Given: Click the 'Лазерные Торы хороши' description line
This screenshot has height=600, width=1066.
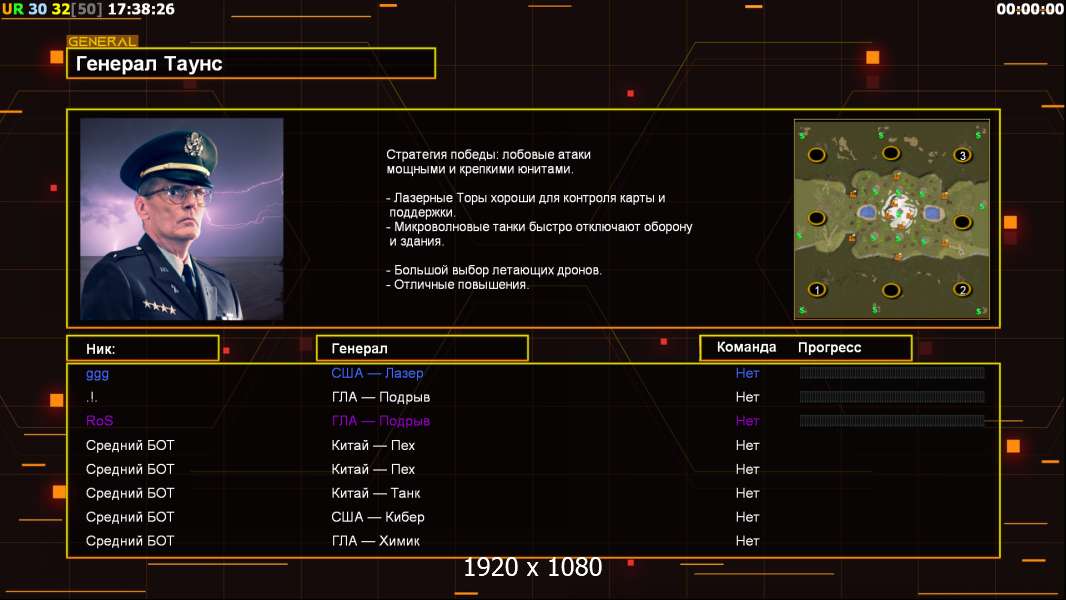Looking at the screenshot, I should 526,198.
